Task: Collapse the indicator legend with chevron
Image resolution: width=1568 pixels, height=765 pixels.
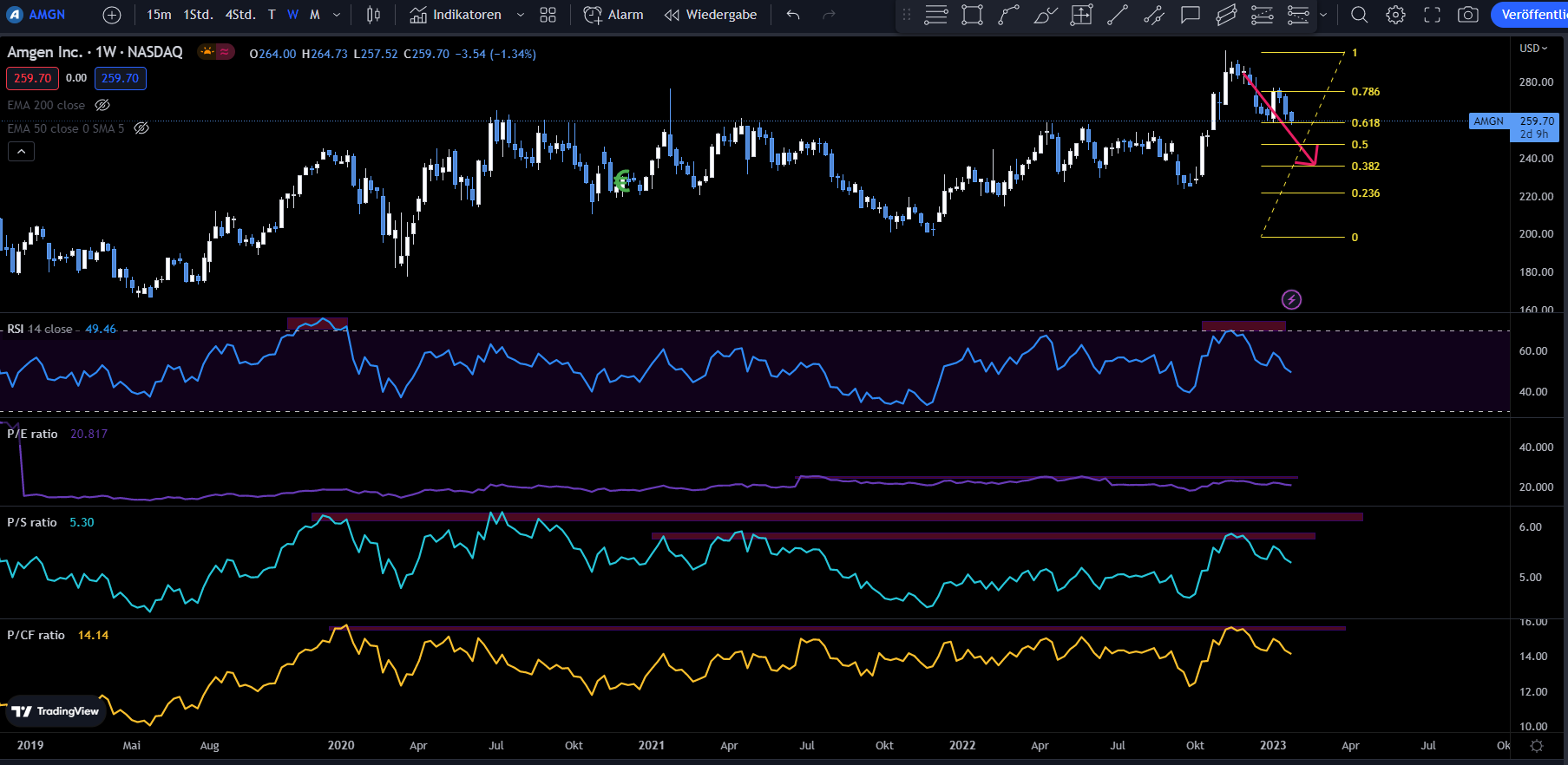Action: pos(22,152)
